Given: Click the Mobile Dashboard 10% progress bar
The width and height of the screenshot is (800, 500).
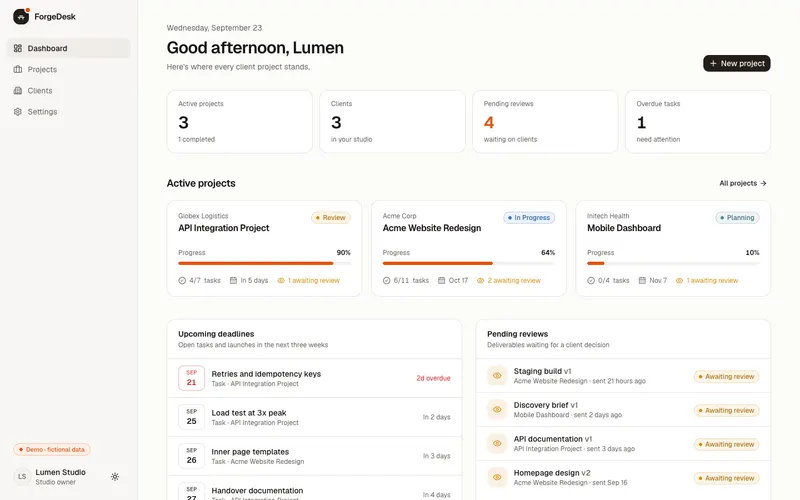Looking at the screenshot, I should pos(673,263).
